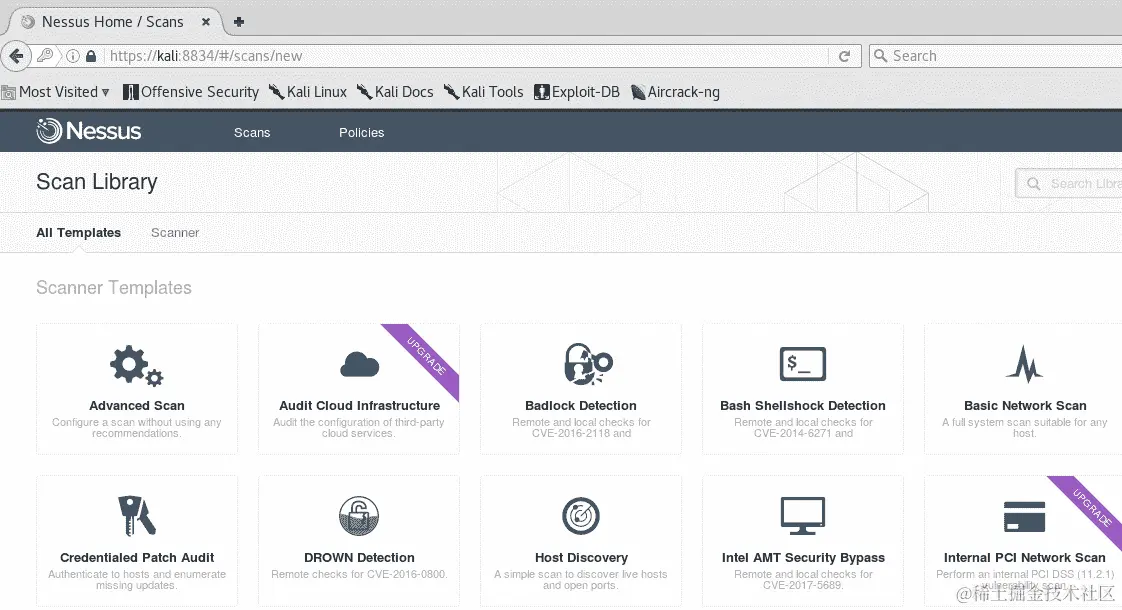Reload the page with refresh icon
The image size is (1122, 610).
coord(844,56)
